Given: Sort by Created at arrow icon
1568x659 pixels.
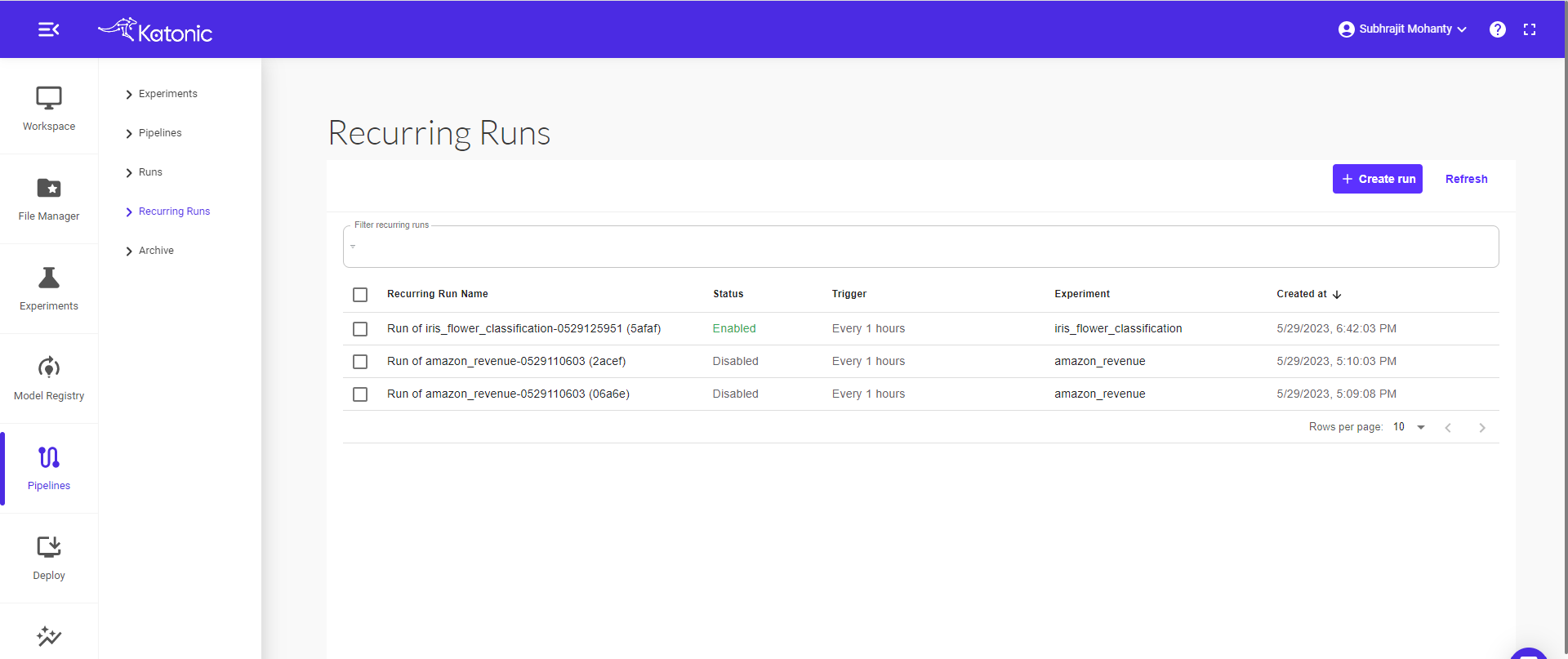Looking at the screenshot, I should pyautogui.click(x=1337, y=295).
